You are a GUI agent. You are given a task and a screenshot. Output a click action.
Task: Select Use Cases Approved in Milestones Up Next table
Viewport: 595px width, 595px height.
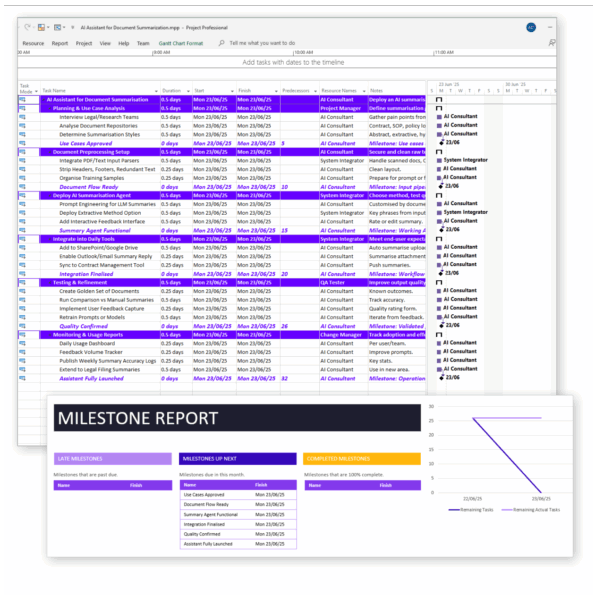(204, 494)
